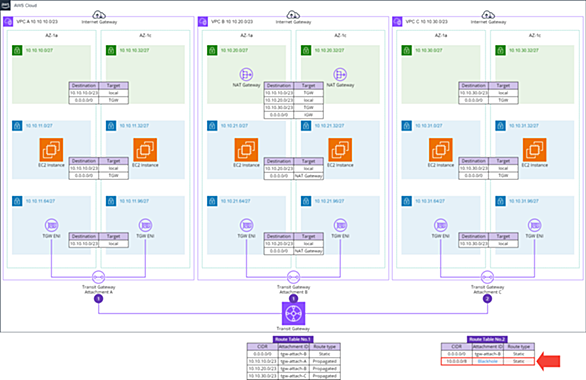The width and height of the screenshot is (586, 380).
Task: Click the blue lock icon of subnet 10.10.31.96/27
Action: point(500,201)
